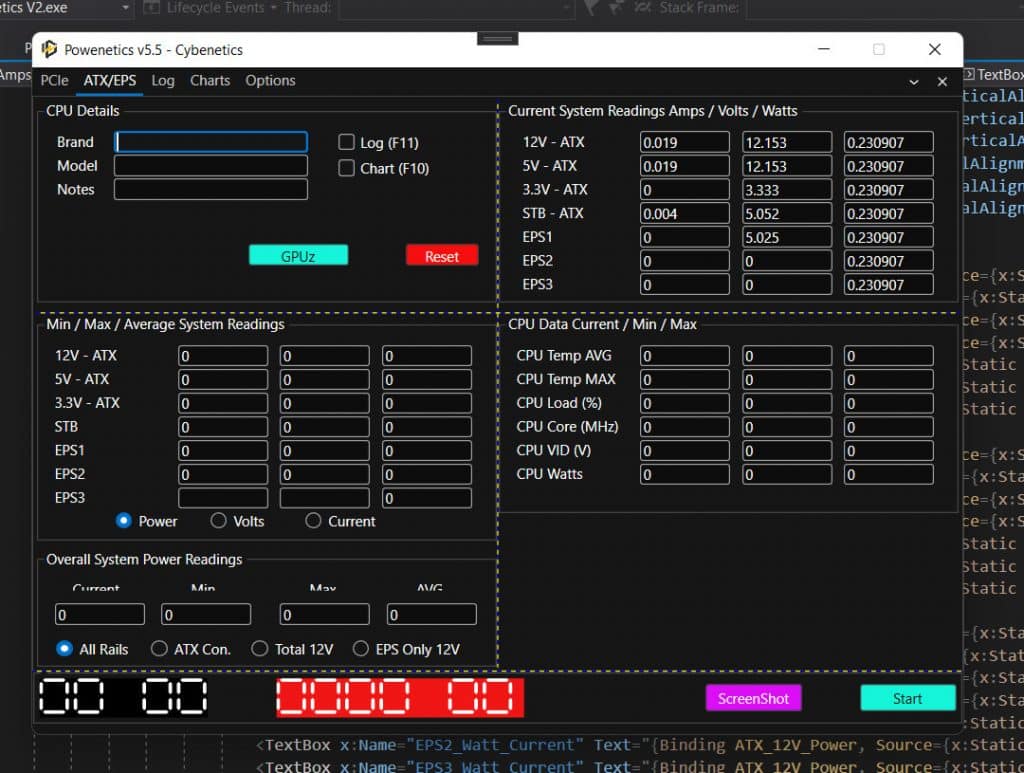
Task: Go to the Charts tab
Action: coord(210,80)
